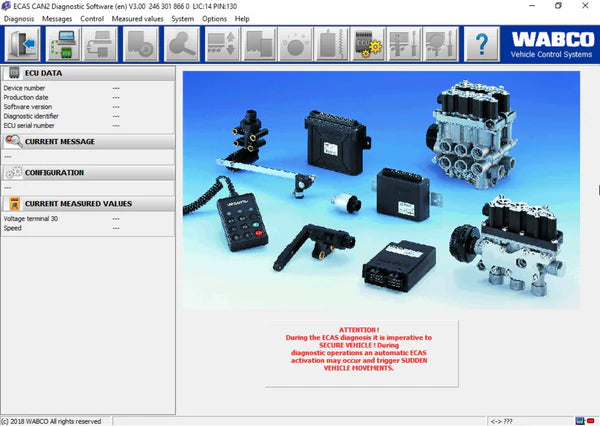Open the Options menu
The height and width of the screenshot is (426, 600).
[x=214, y=19]
